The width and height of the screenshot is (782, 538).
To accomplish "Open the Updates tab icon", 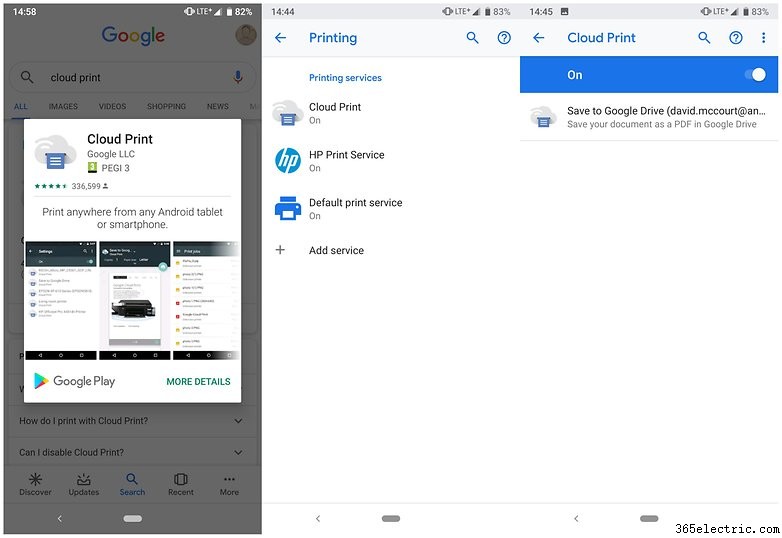I will 84,480.
